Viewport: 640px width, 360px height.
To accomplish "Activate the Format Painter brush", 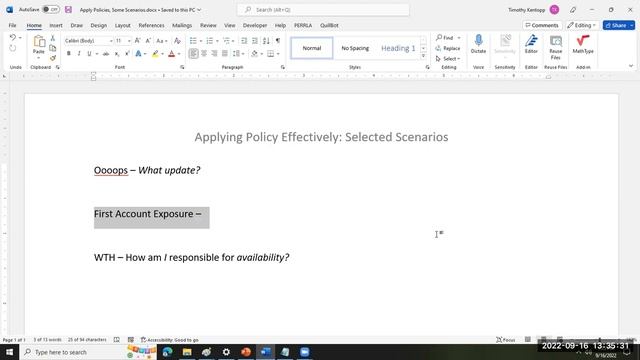I will [53, 58].
